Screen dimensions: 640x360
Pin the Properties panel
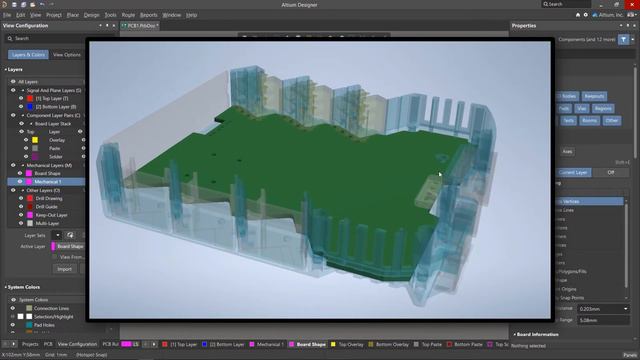tap(628, 25)
